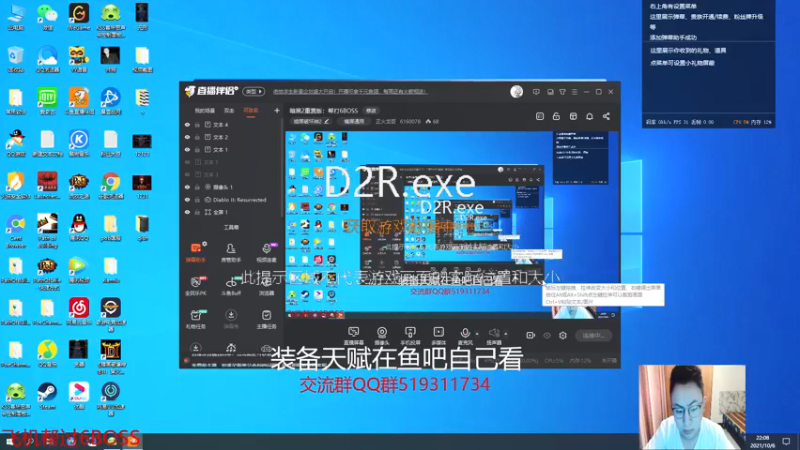The image size is (800, 450).
Task: Open the 弹幕助手 danmaku assistant tool
Action: (x=196, y=253)
